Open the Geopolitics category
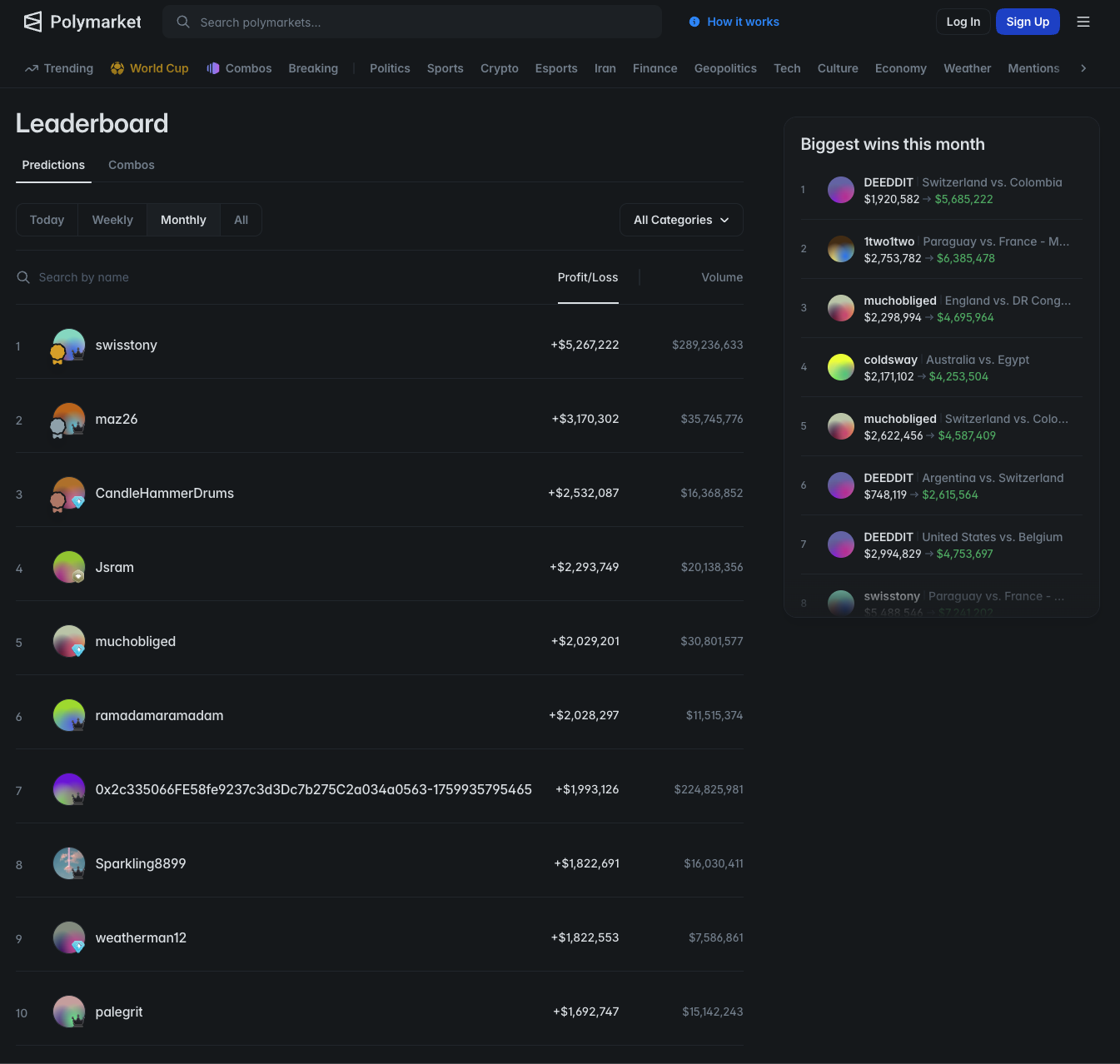1120x1064 pixels. pyautogui.click(x=725, y=68)
